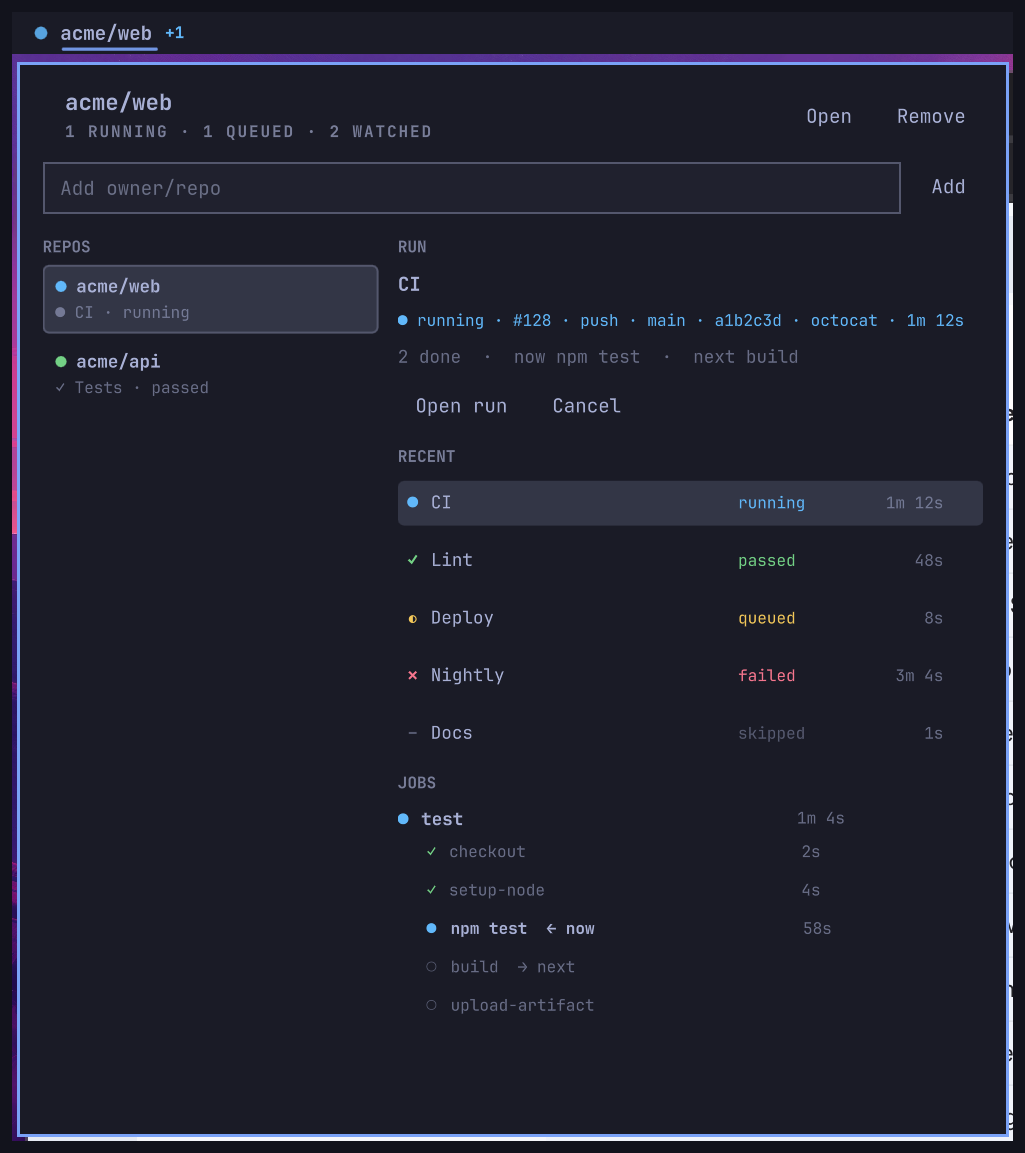
Task: Select the Nightly failed row in Recent
Action: pos(690,675)
